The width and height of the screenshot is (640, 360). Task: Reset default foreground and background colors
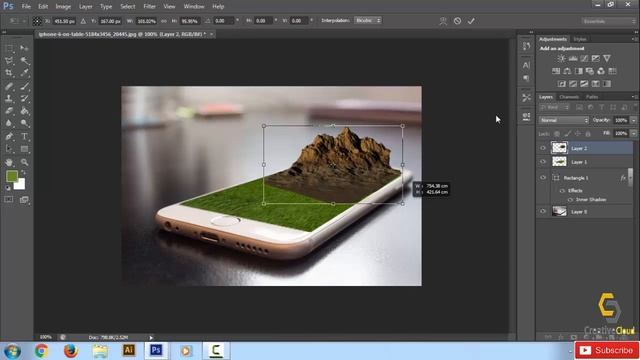pyautogui.click(x=7, y=188)
